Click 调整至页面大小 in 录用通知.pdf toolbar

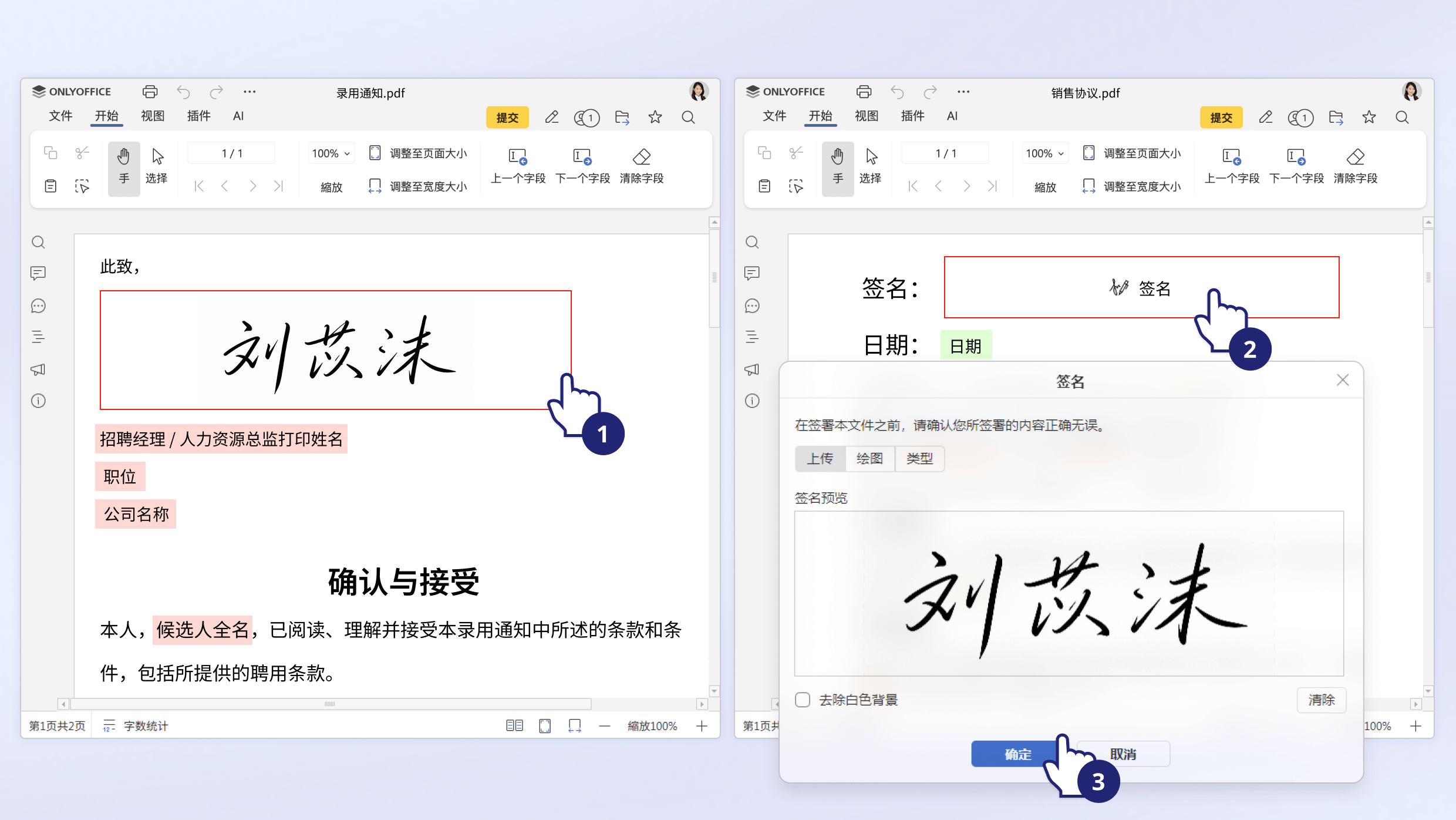tap(418, 153)
